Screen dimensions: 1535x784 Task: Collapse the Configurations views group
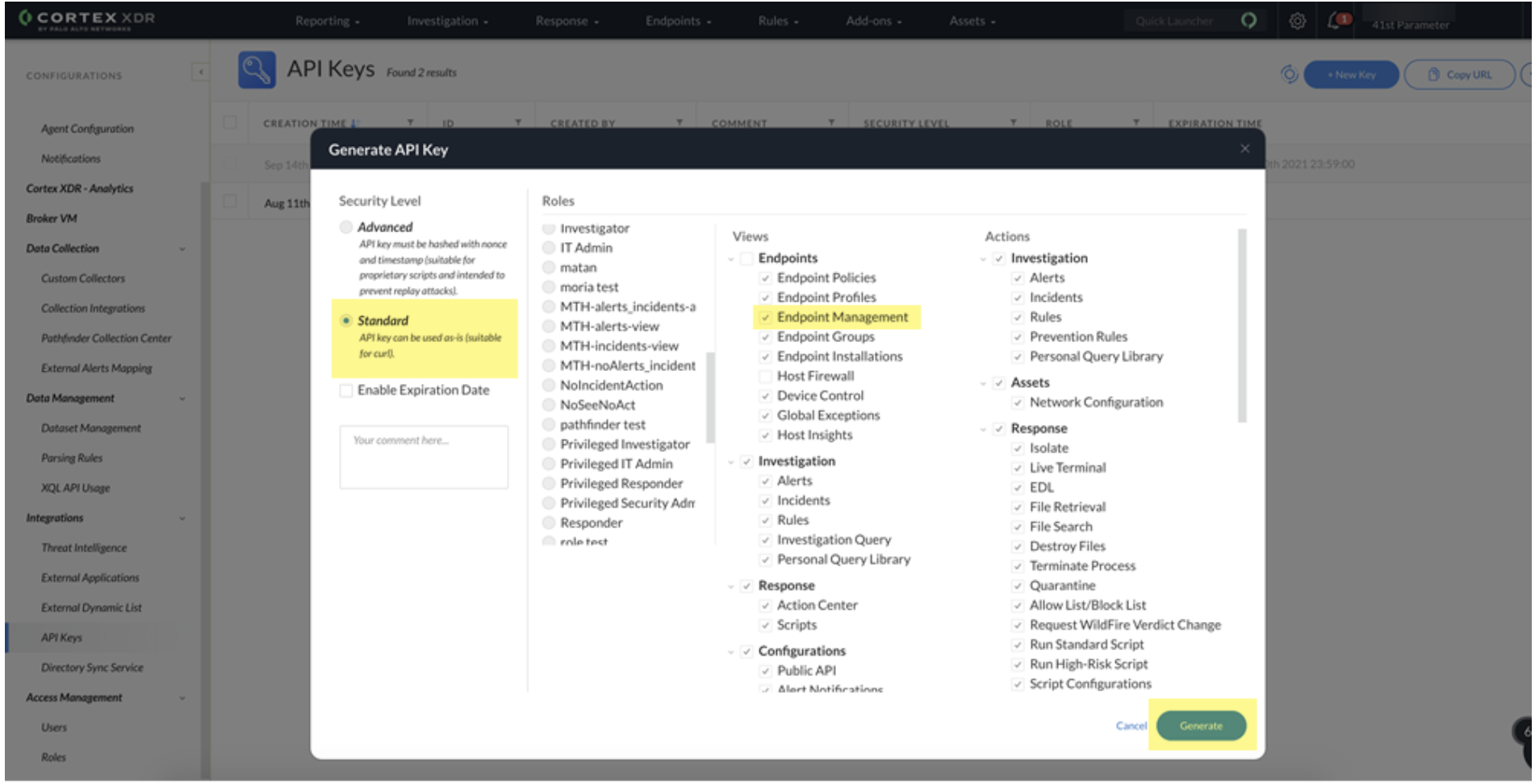(731, 652)
